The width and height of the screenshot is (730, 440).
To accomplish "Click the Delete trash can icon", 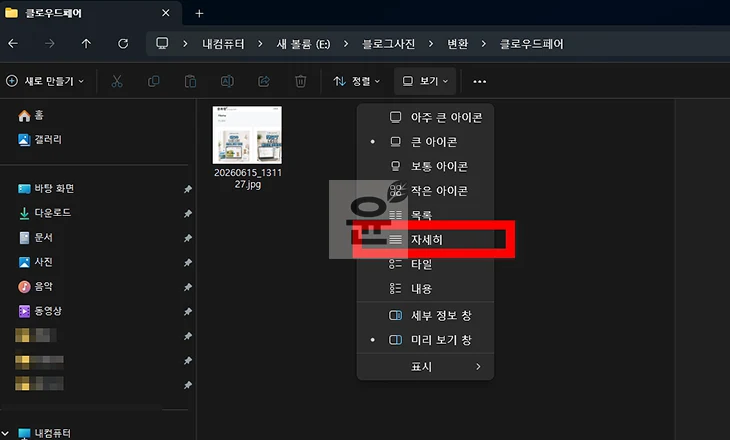I will click(x=301, y=81).
